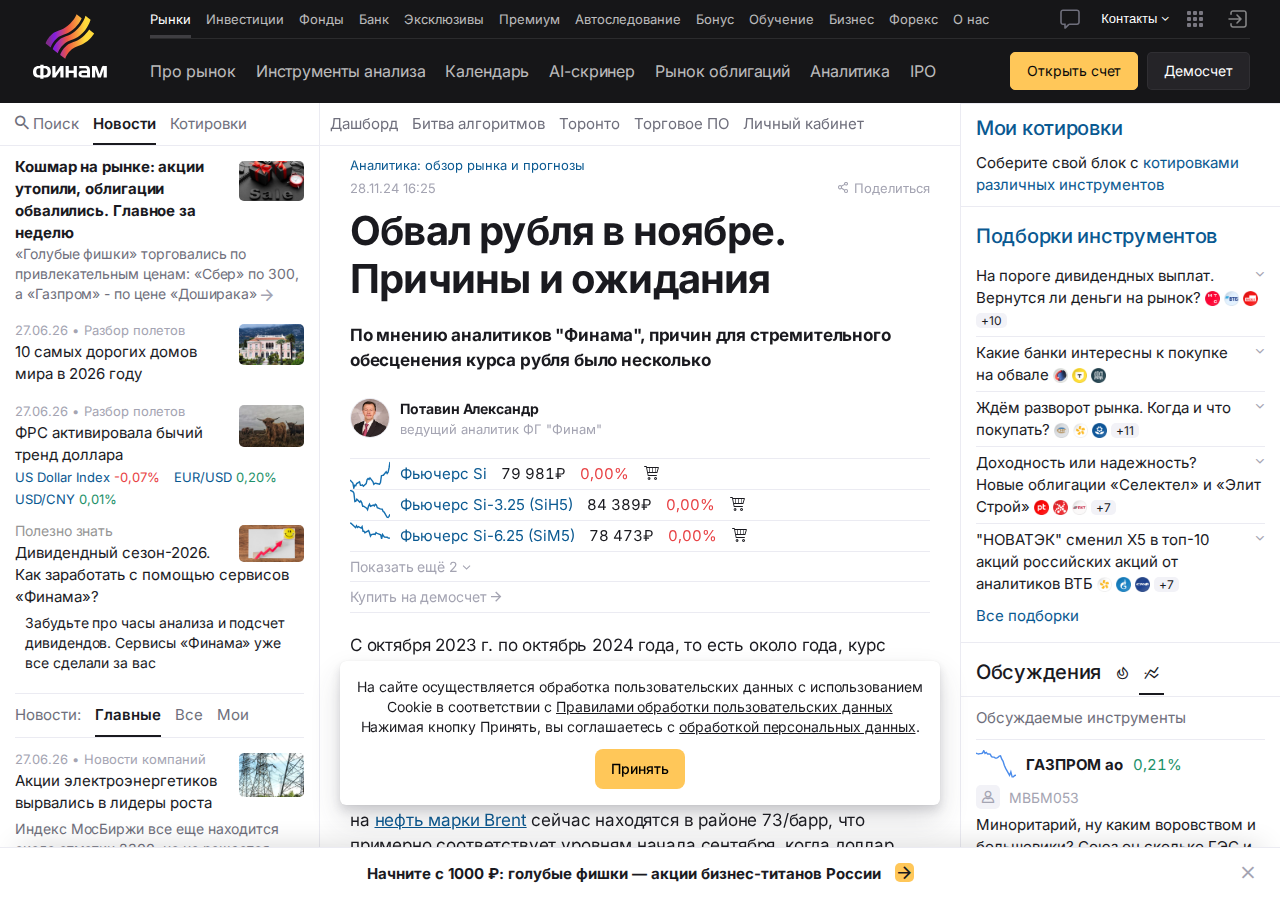Open Правилами обработки пользовательских данных link
Image resolution: width=1280 pixels, height=900 pixels.
[724, 707]
